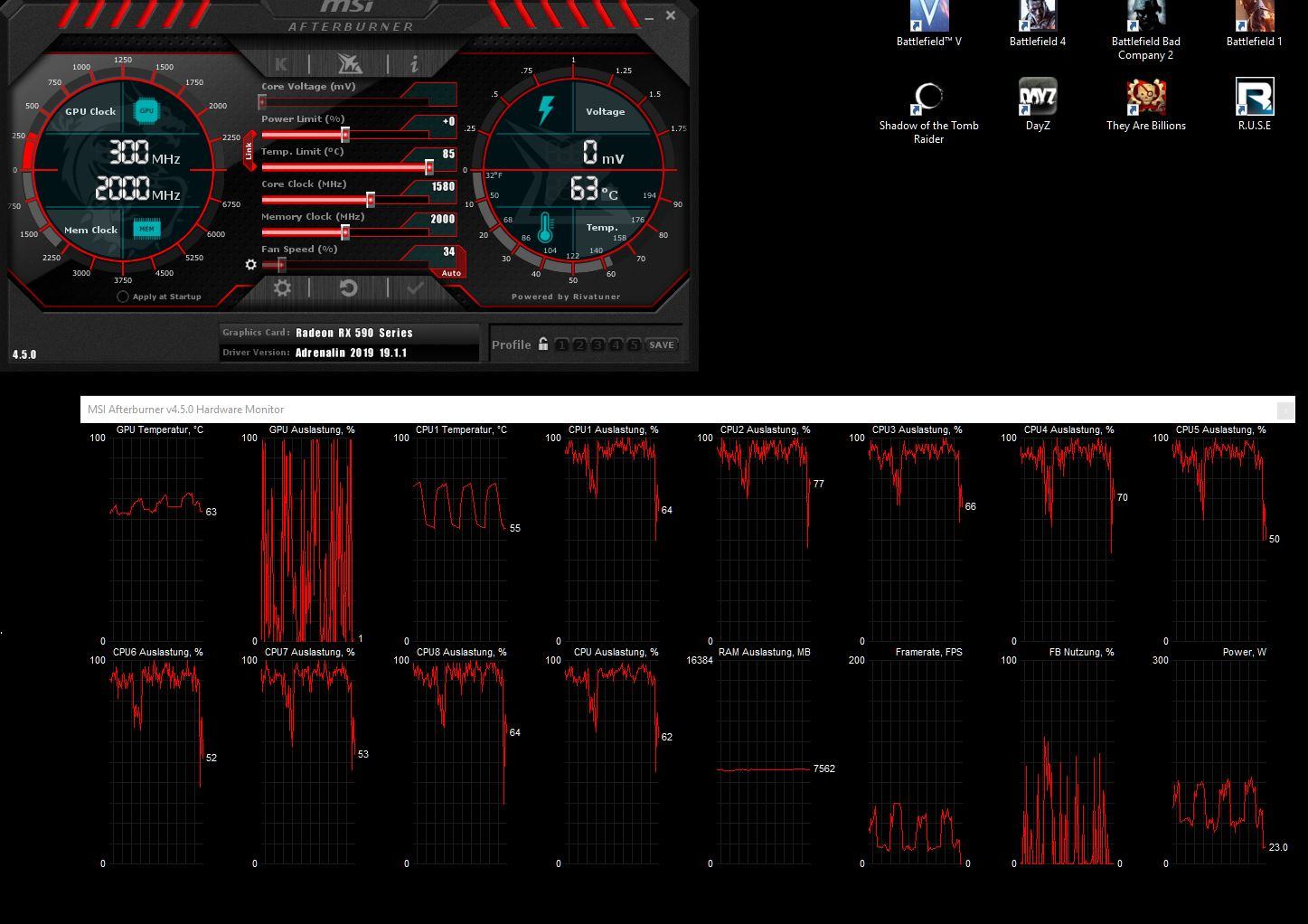Open the OC Scanner jet icon
This screenshot has height=924, width=1308.
pos(349,63)
